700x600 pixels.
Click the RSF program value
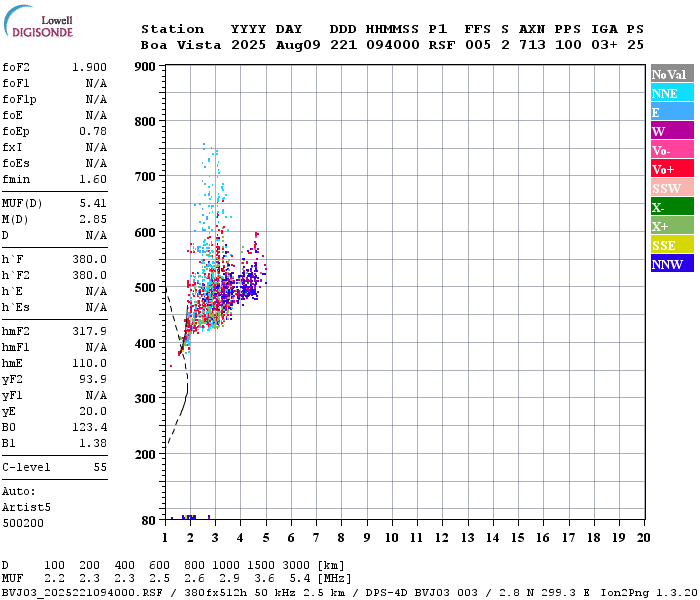point(442,46)
